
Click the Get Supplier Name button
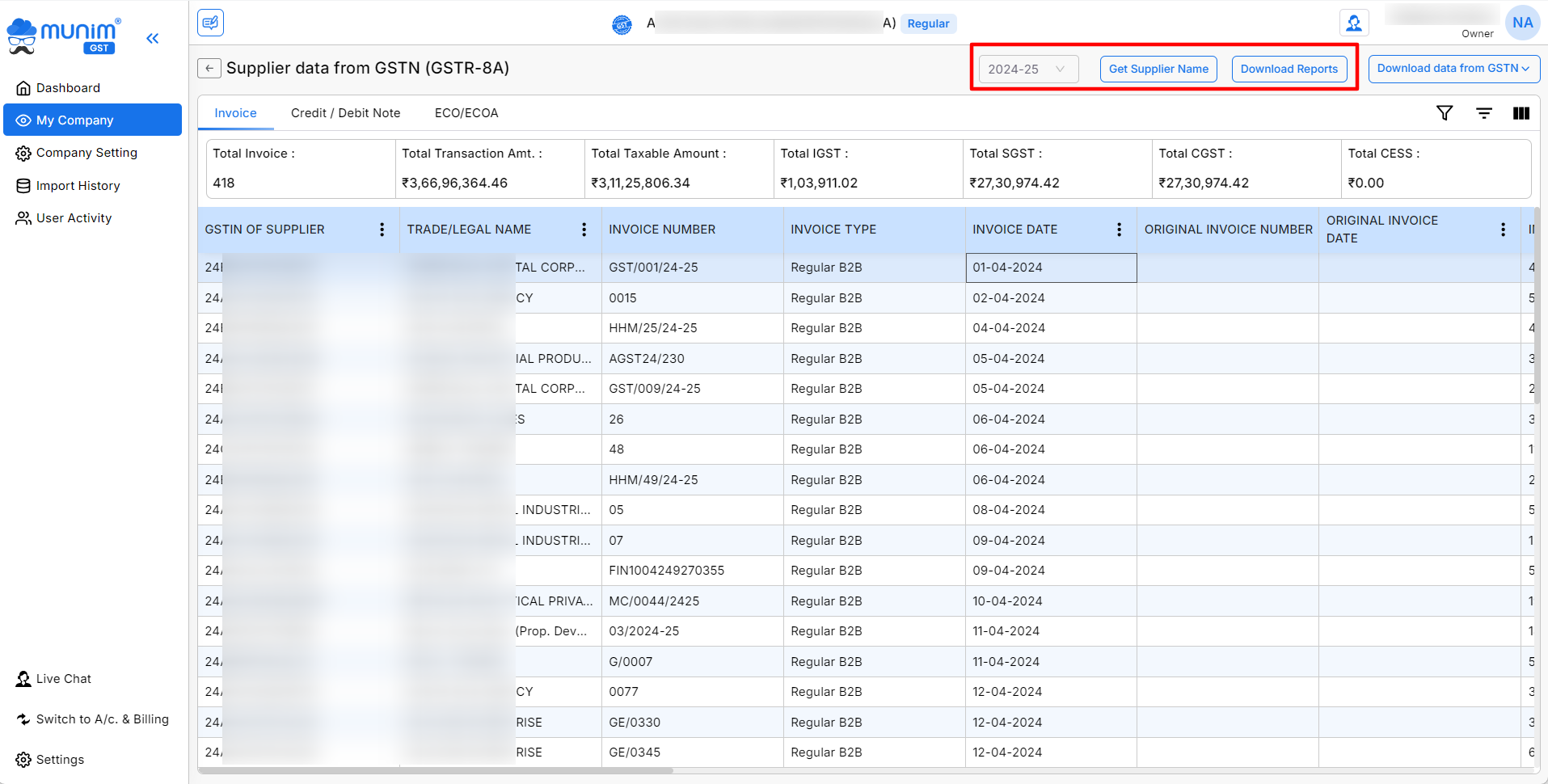coord(1158,70)
